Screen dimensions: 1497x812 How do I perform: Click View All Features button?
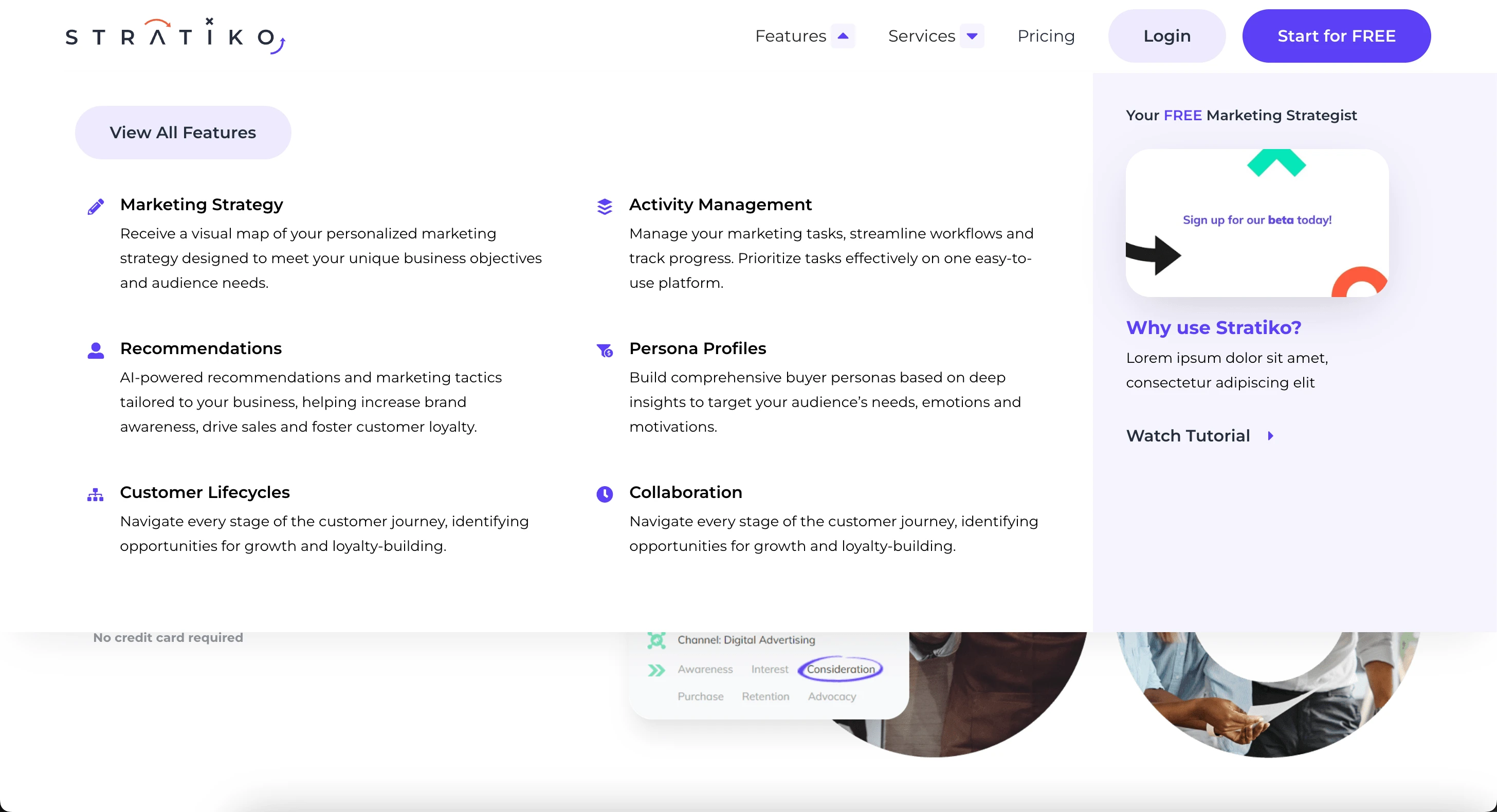click(x=183, y=132)
